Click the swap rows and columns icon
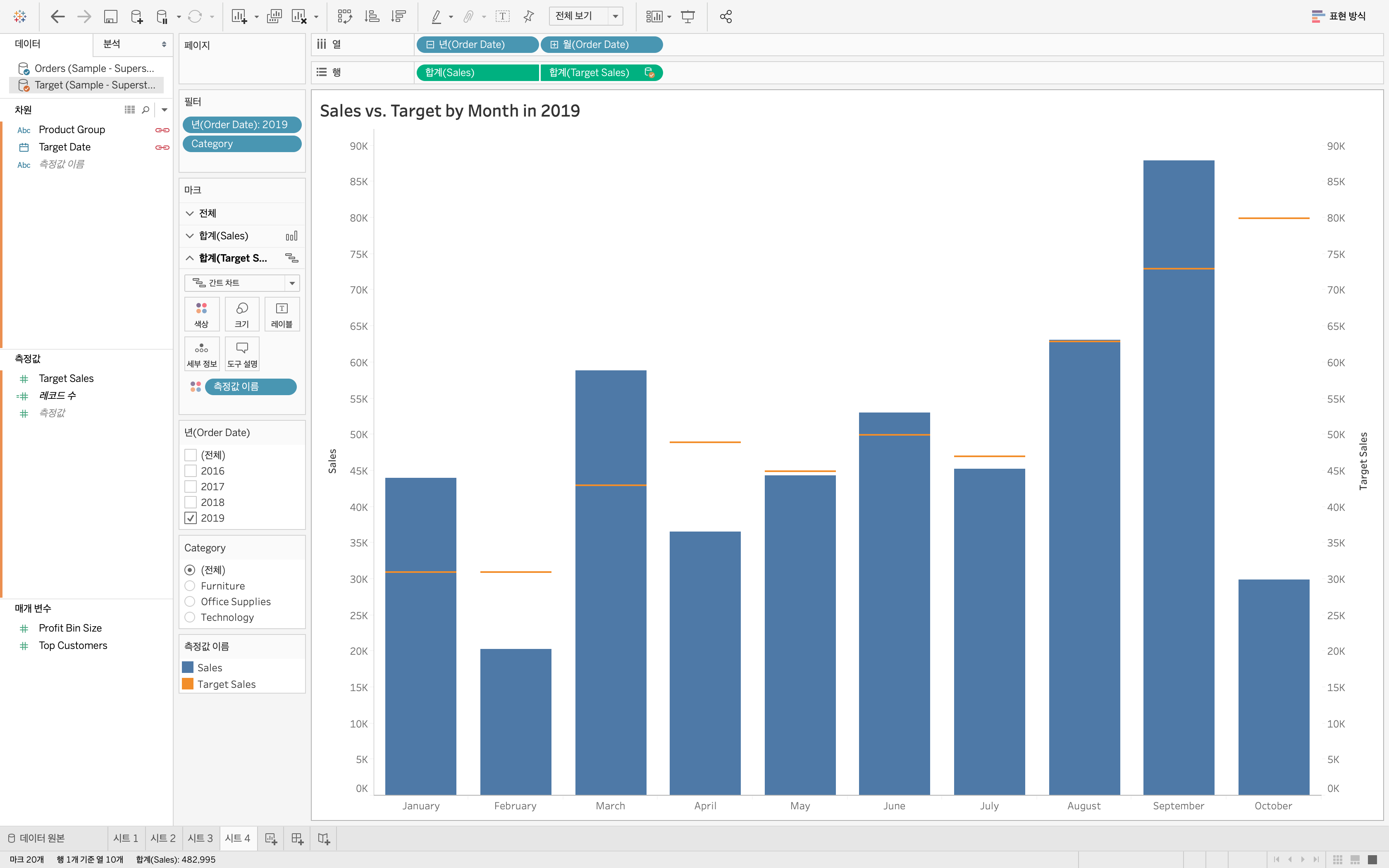 (x=344, y=17)
